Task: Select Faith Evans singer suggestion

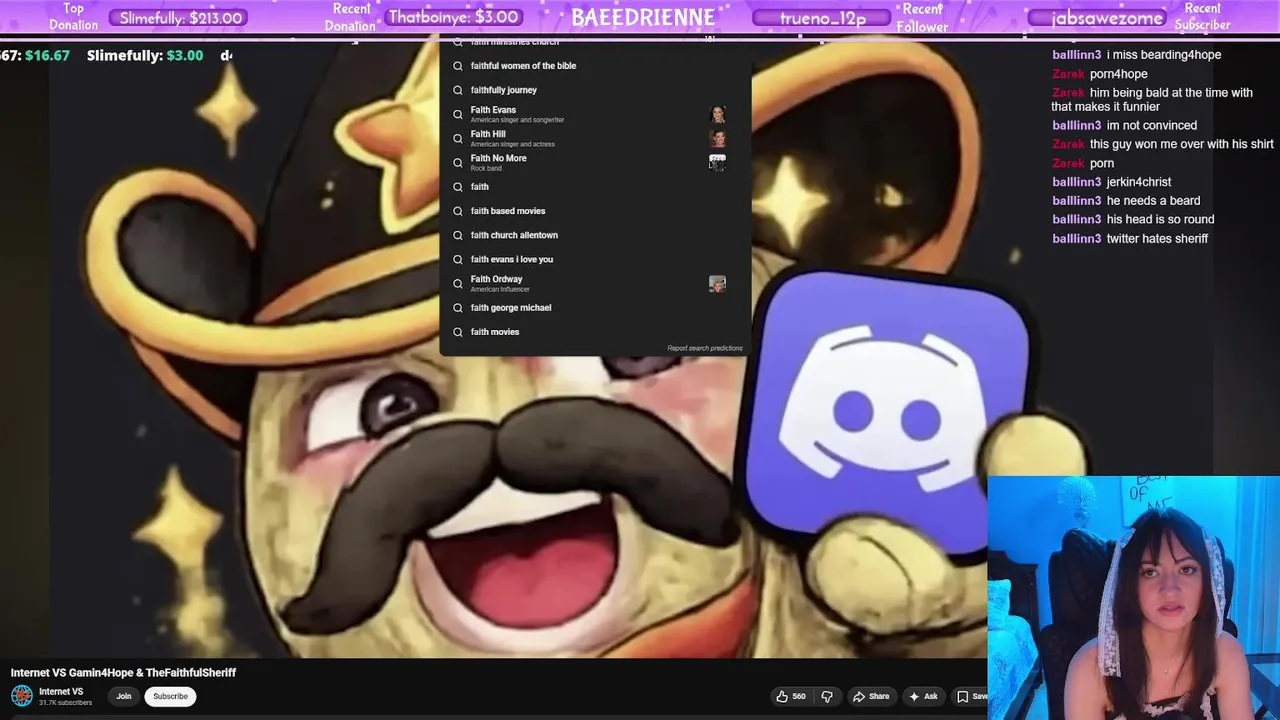Action: pos(595,114)
